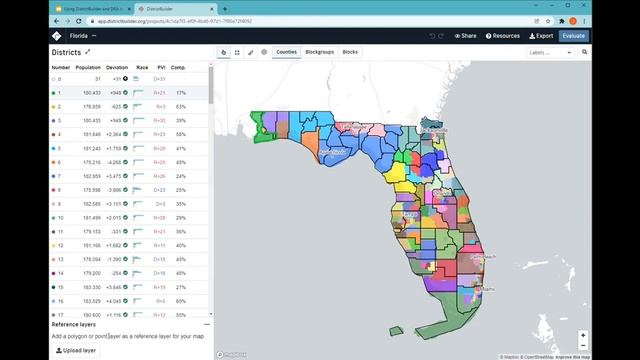Click the page share icon in address bar
640x360 pixels.
click(x=537, y=21)
